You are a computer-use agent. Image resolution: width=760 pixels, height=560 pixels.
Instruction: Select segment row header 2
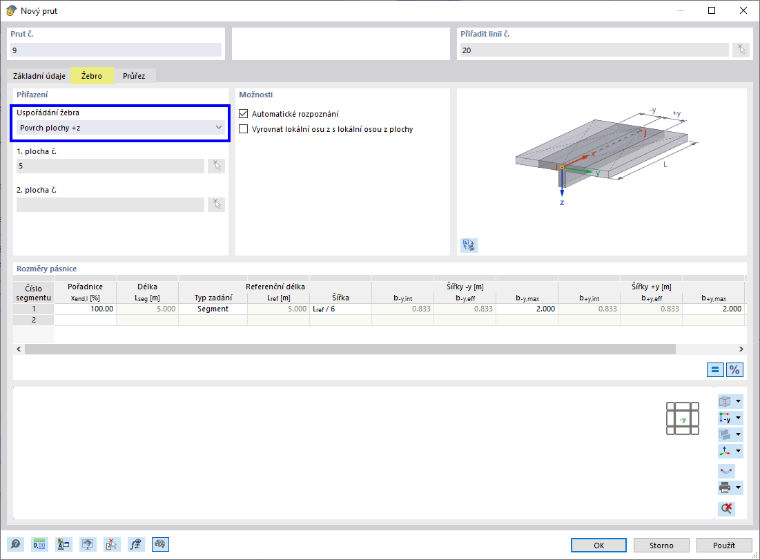click(33, 320)
